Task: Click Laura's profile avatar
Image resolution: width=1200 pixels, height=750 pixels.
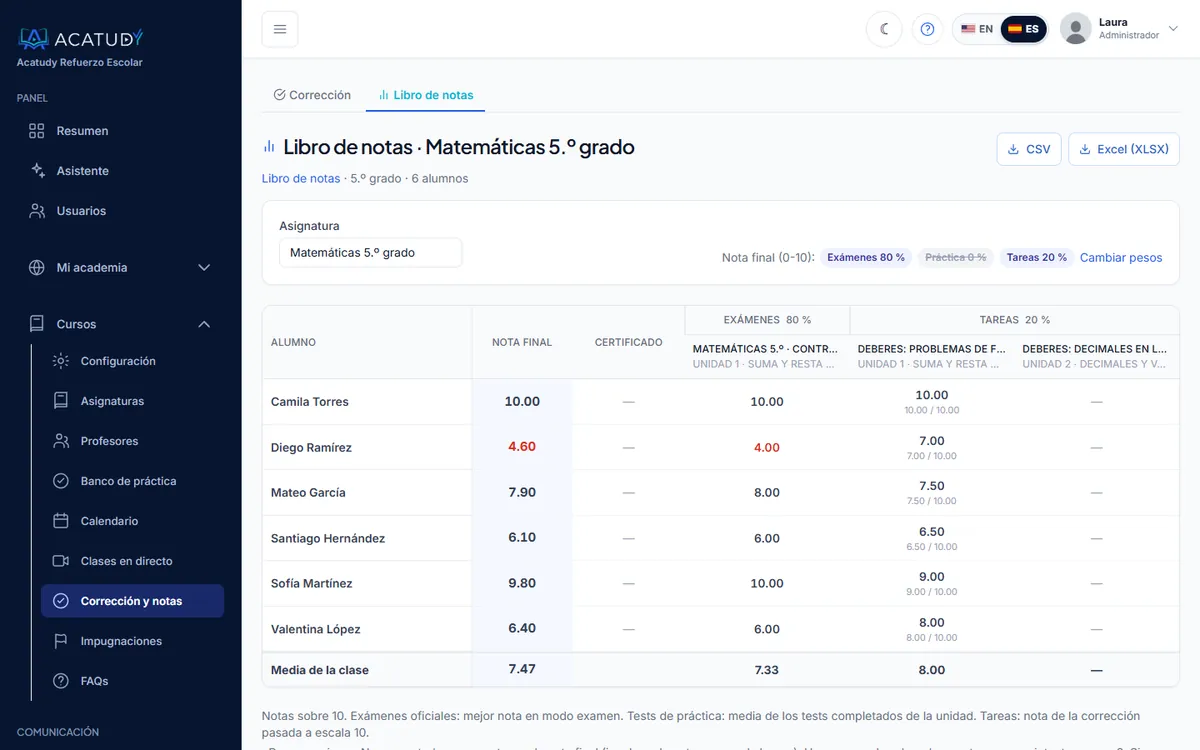Action: [1075, 29]
